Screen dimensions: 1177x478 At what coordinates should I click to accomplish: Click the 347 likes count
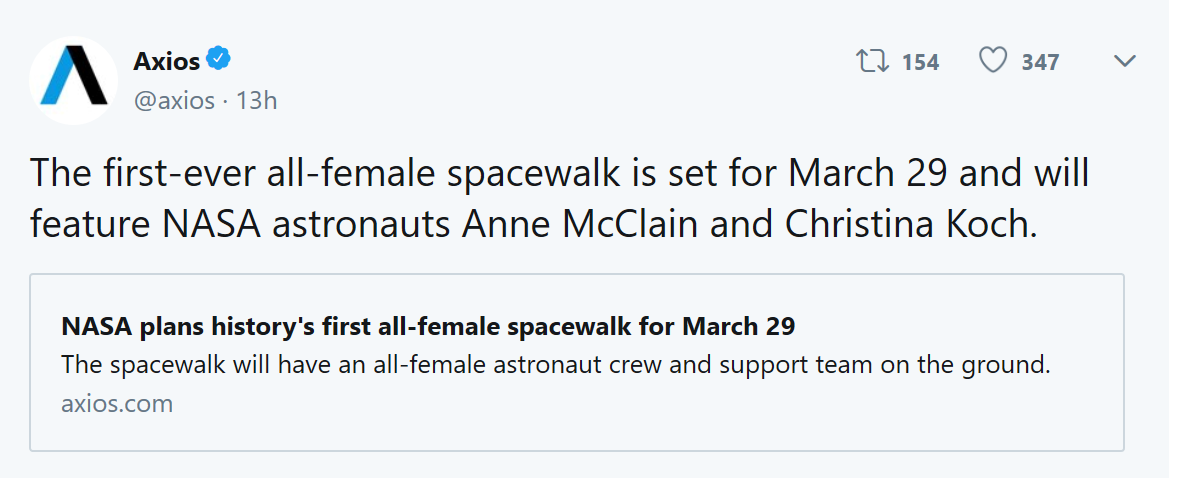pyautogui.click(x=1040, y=63)
